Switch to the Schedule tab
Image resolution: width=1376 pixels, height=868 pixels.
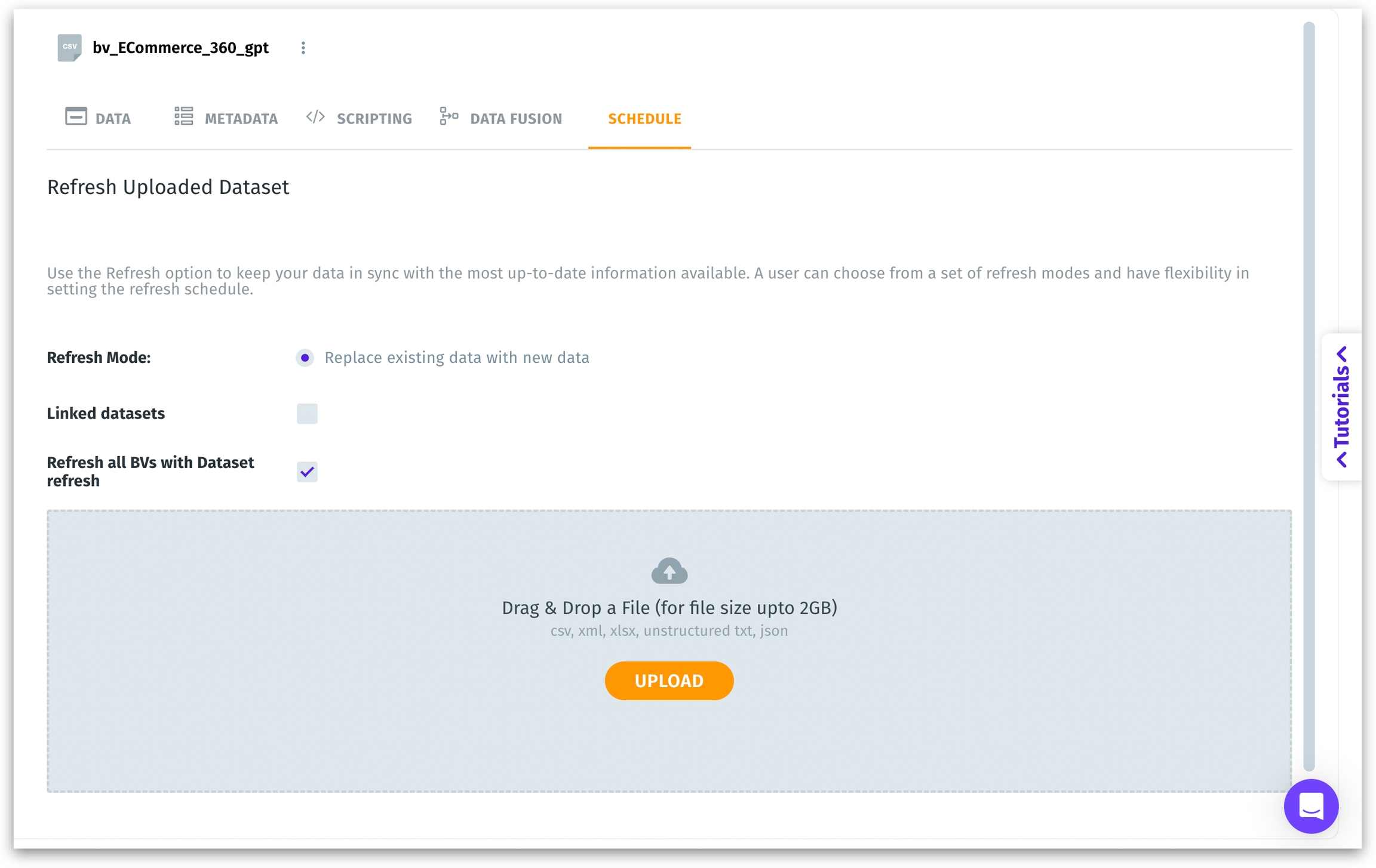(x=644, y=119)
